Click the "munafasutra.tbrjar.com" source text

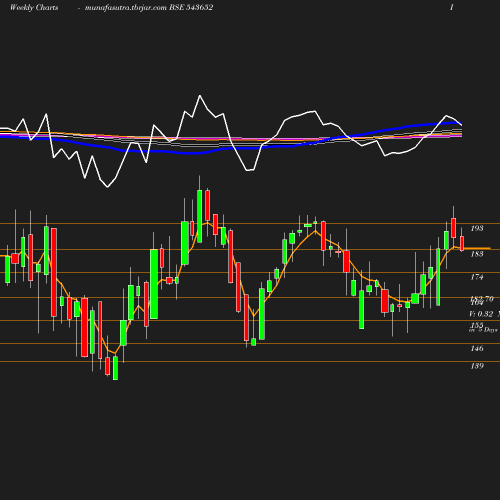click(x=126, y=7)
